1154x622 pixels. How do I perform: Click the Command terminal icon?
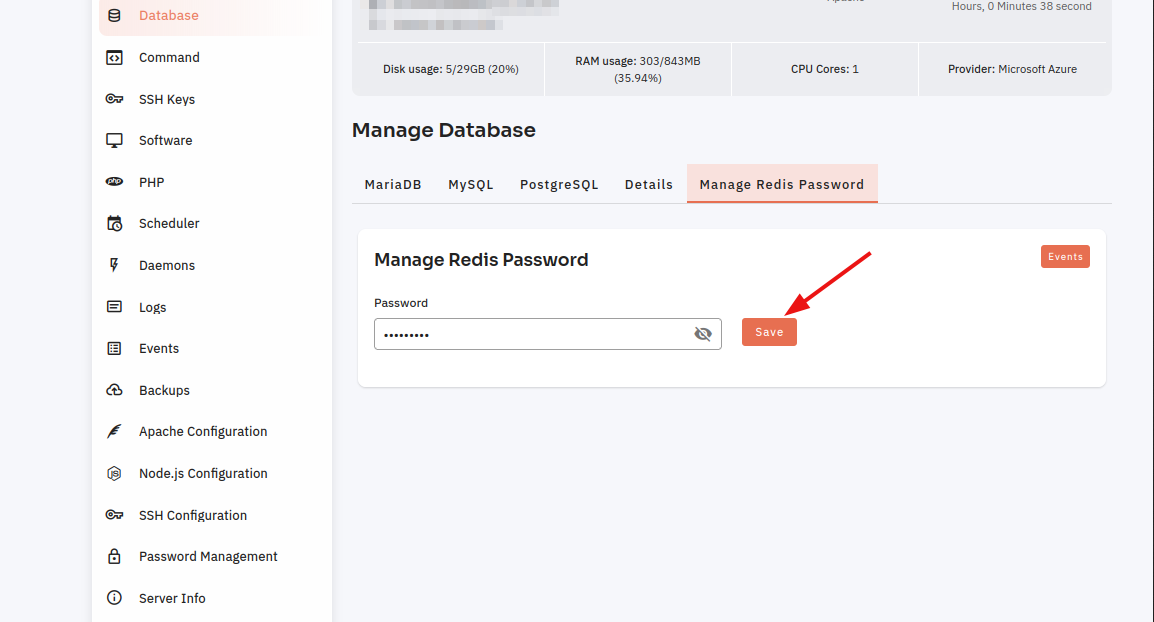pos(114,57)
